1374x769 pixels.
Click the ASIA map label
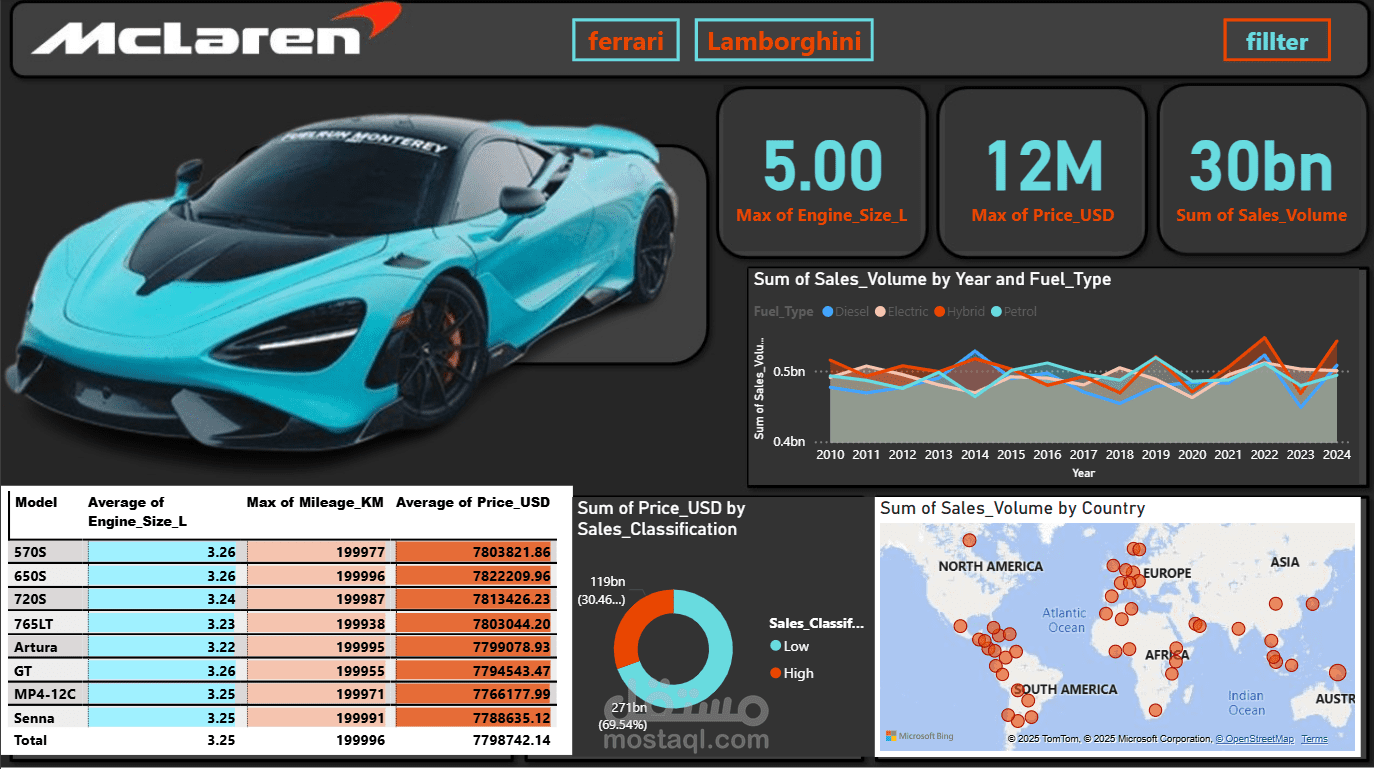[x=1285, y=562]
